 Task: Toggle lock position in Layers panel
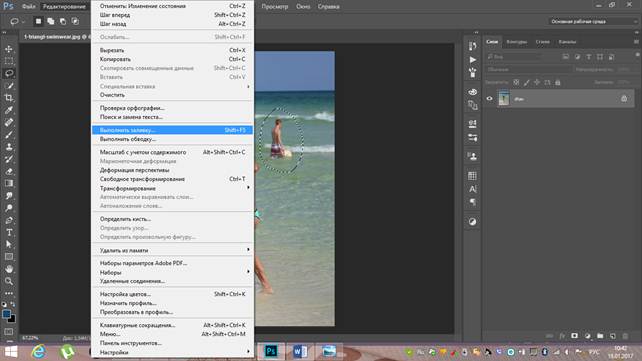point(537,82)
